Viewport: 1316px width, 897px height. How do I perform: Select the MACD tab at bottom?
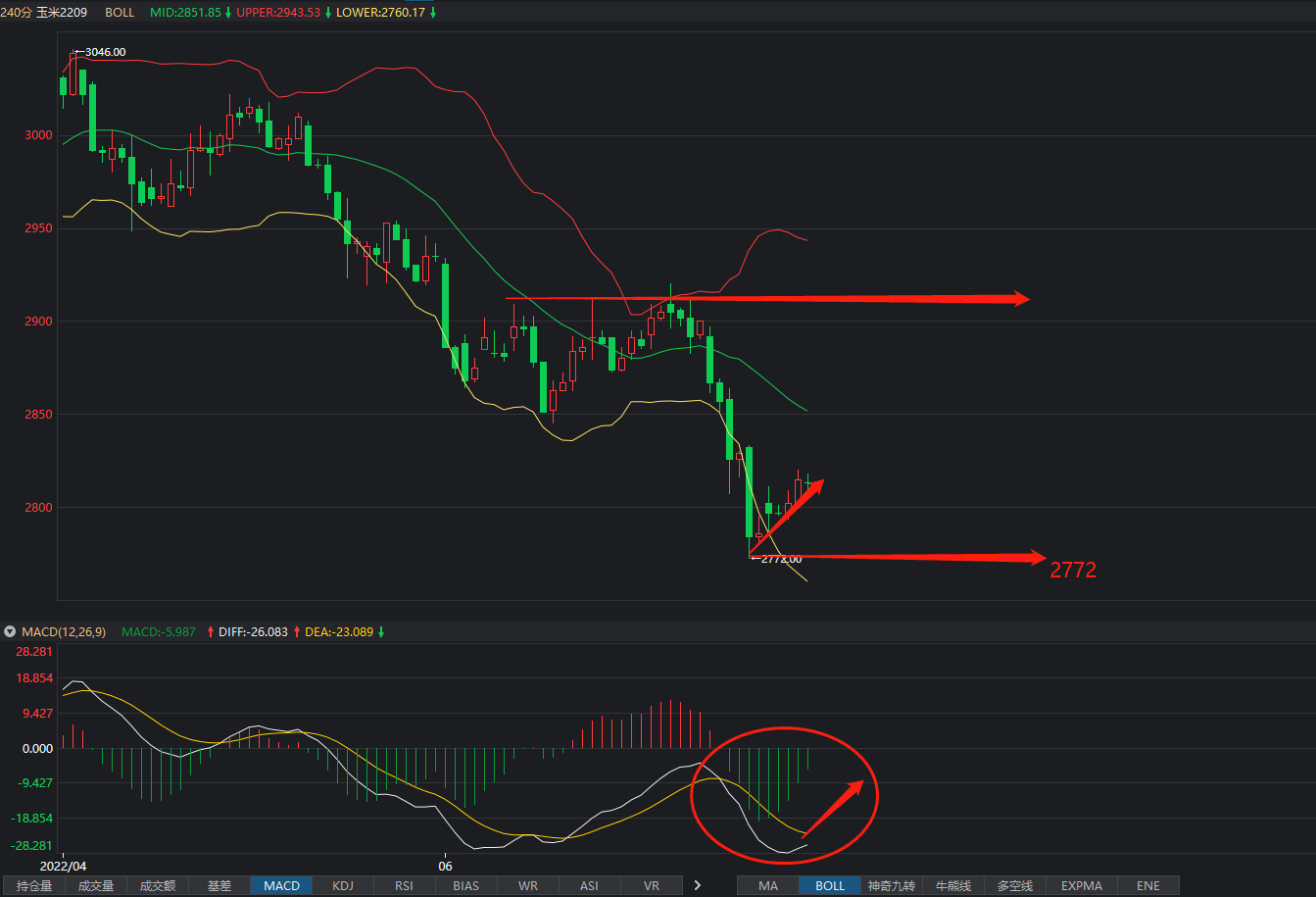[281, 885]
